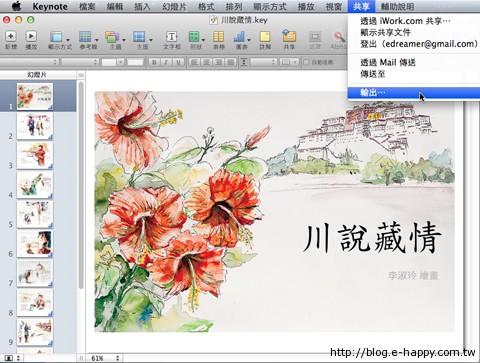Open the 播放 play menu in menu bar
Image resolution: width=480 pixels, height=363 pixels.
point(306,6)
